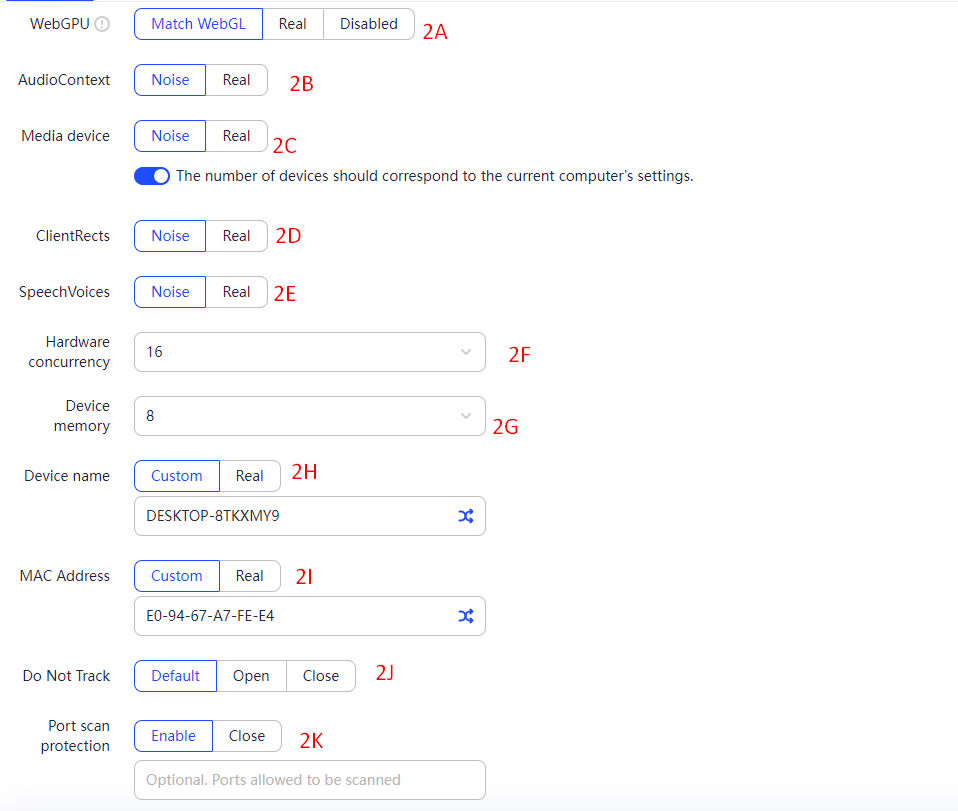Randomize the MAC Address with shuffle icon
The image size is (958, 811).
[465, 616]
